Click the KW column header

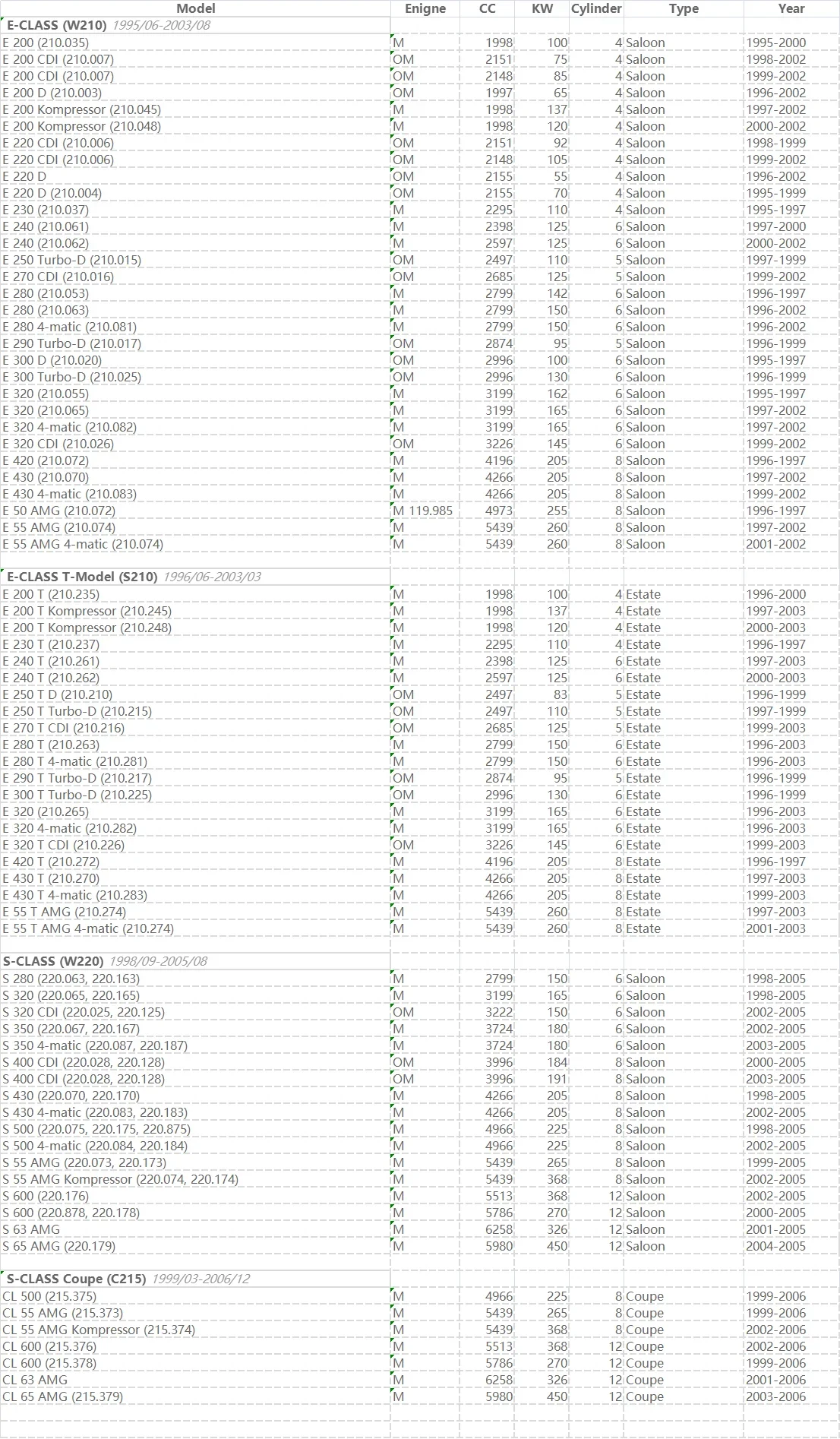(542, 8)
